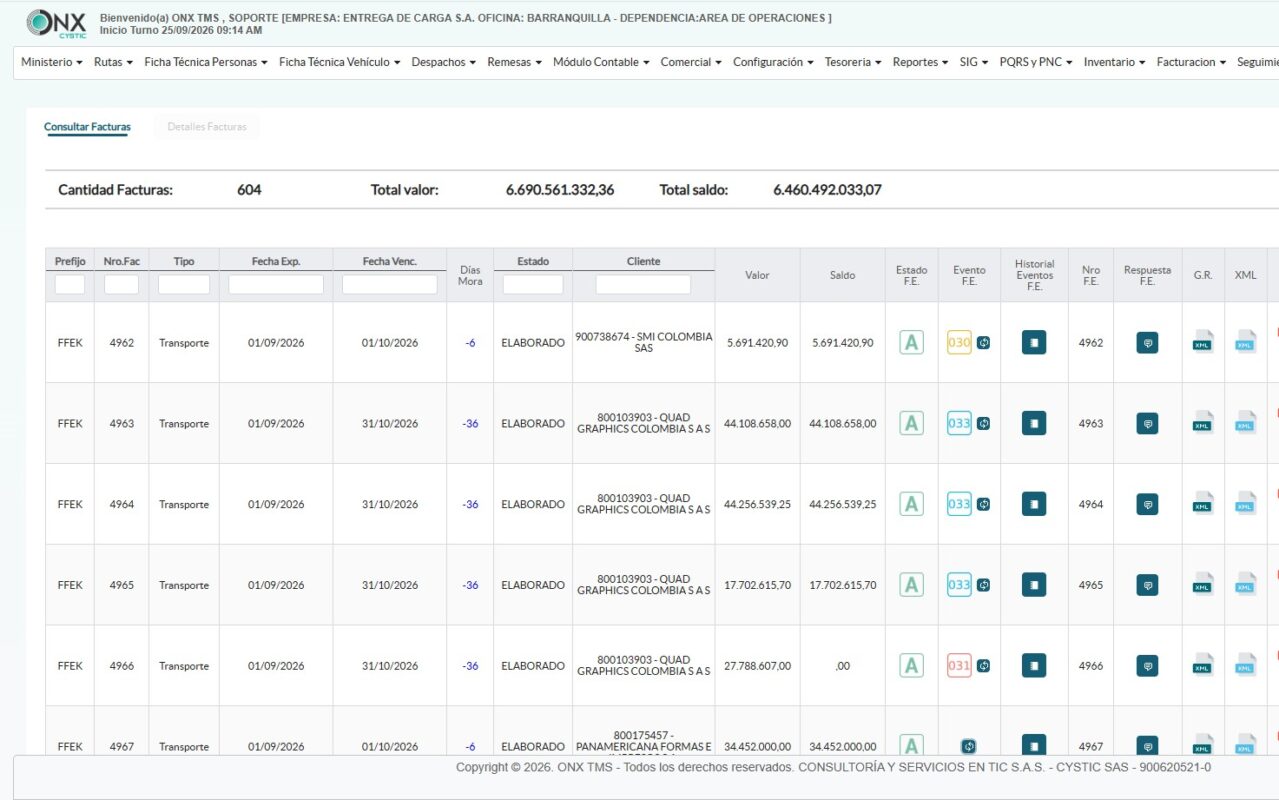
Task: Download the G.R. XML file for invoice 4962
Action: pyautogui.click(x=1203, y=342)
